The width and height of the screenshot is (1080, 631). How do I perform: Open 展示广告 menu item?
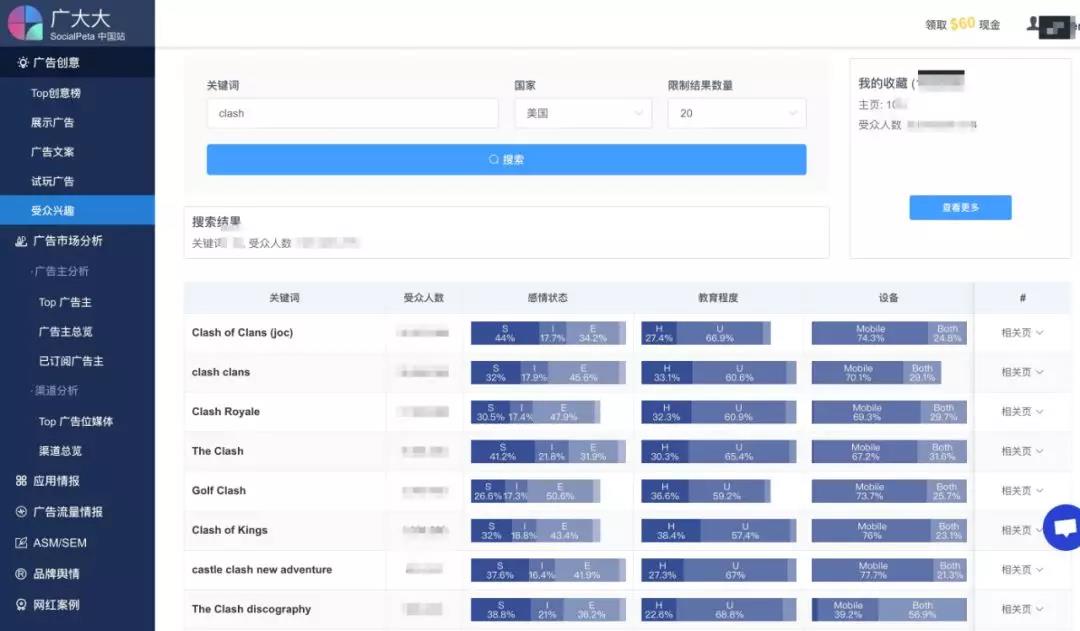click(x=52, y=123)
